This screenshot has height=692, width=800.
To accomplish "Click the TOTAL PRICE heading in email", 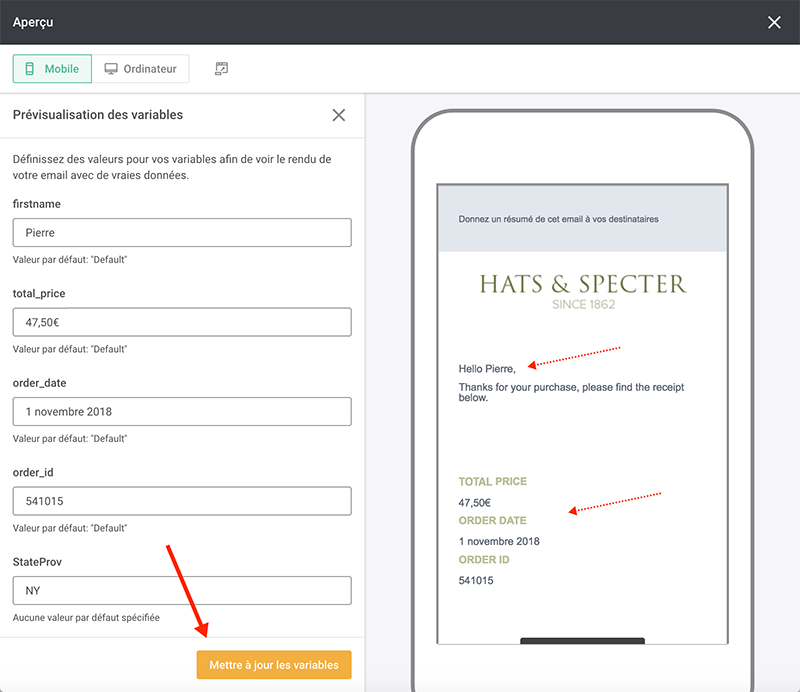I will click(x=492, y=481).
